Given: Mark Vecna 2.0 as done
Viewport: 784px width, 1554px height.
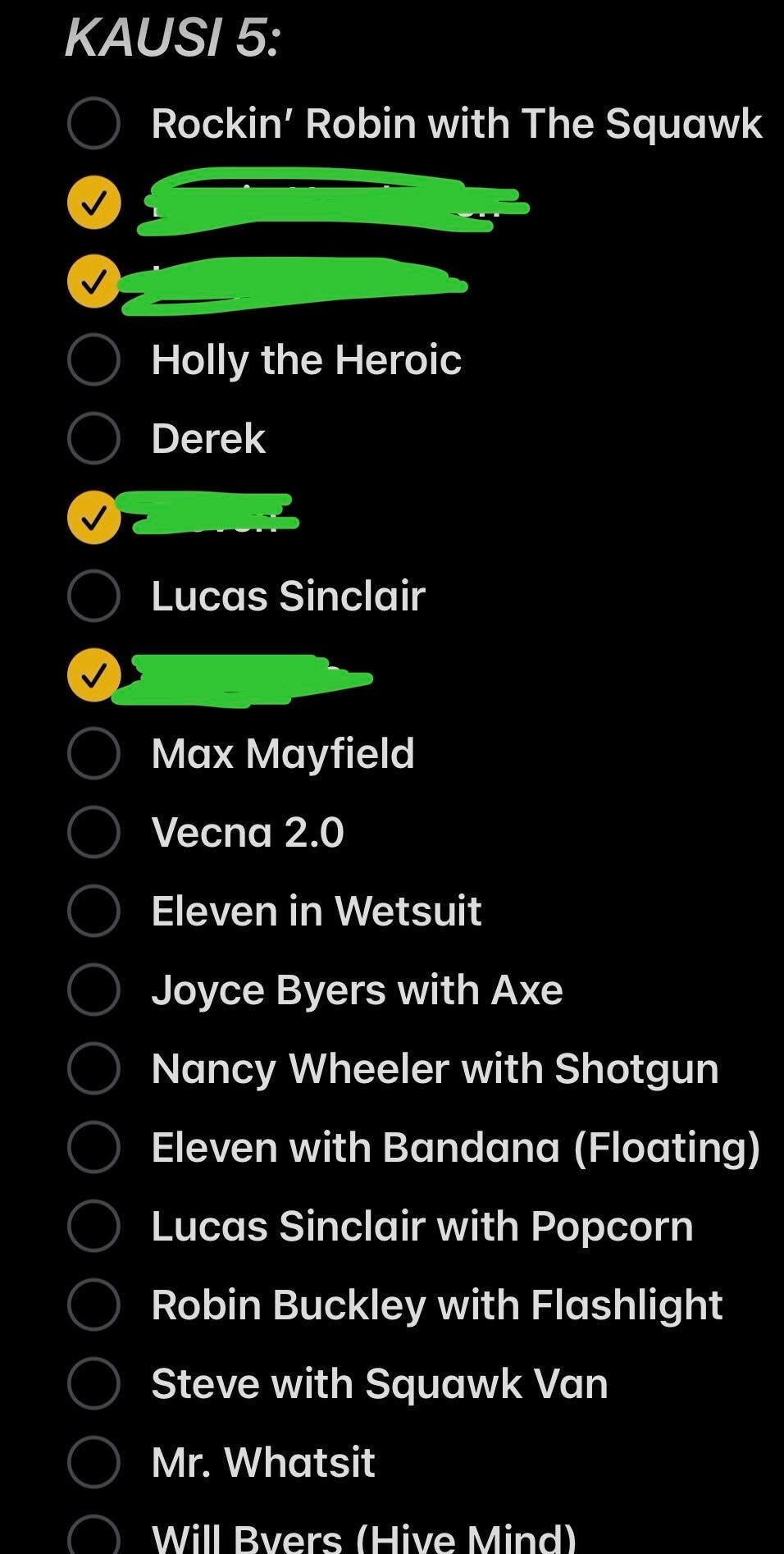Looking at the screenshot, I should click(x=93, y=832).
